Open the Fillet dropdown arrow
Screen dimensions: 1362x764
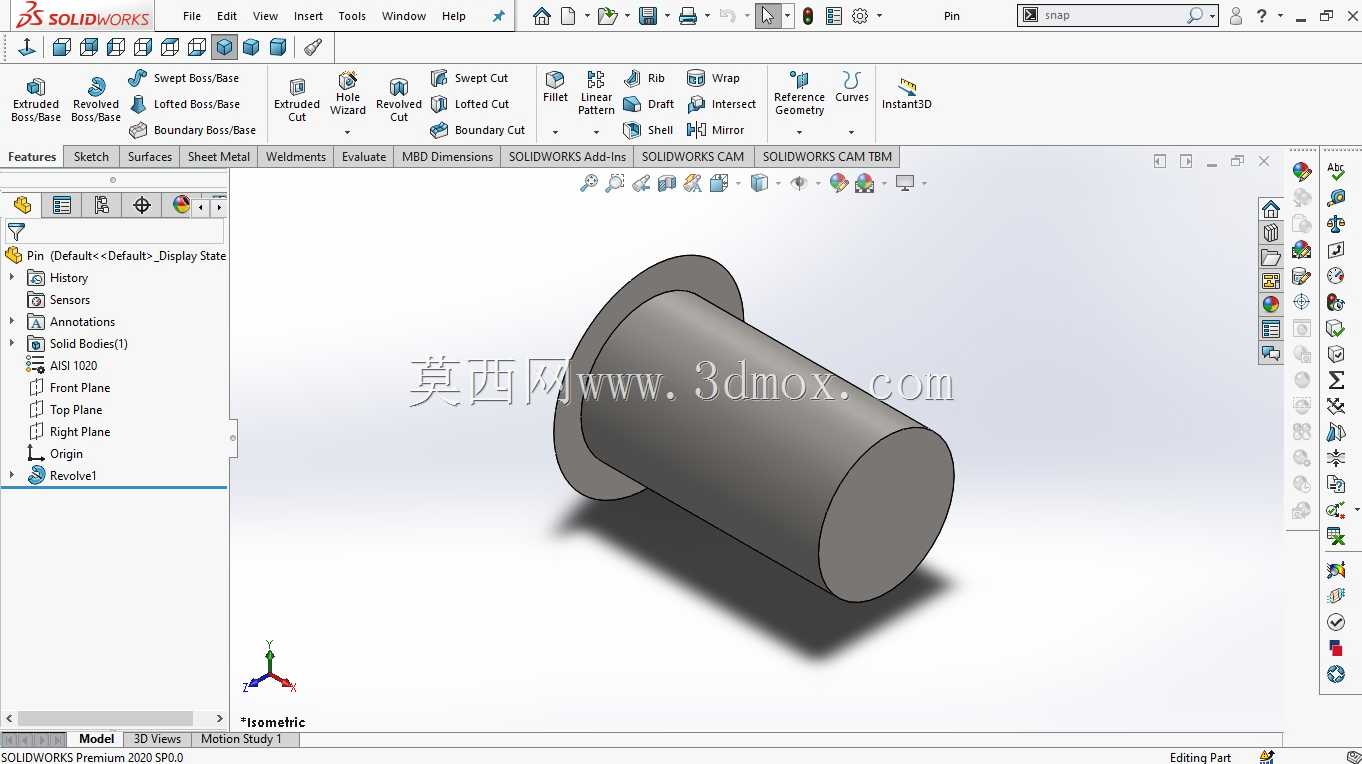555,132
